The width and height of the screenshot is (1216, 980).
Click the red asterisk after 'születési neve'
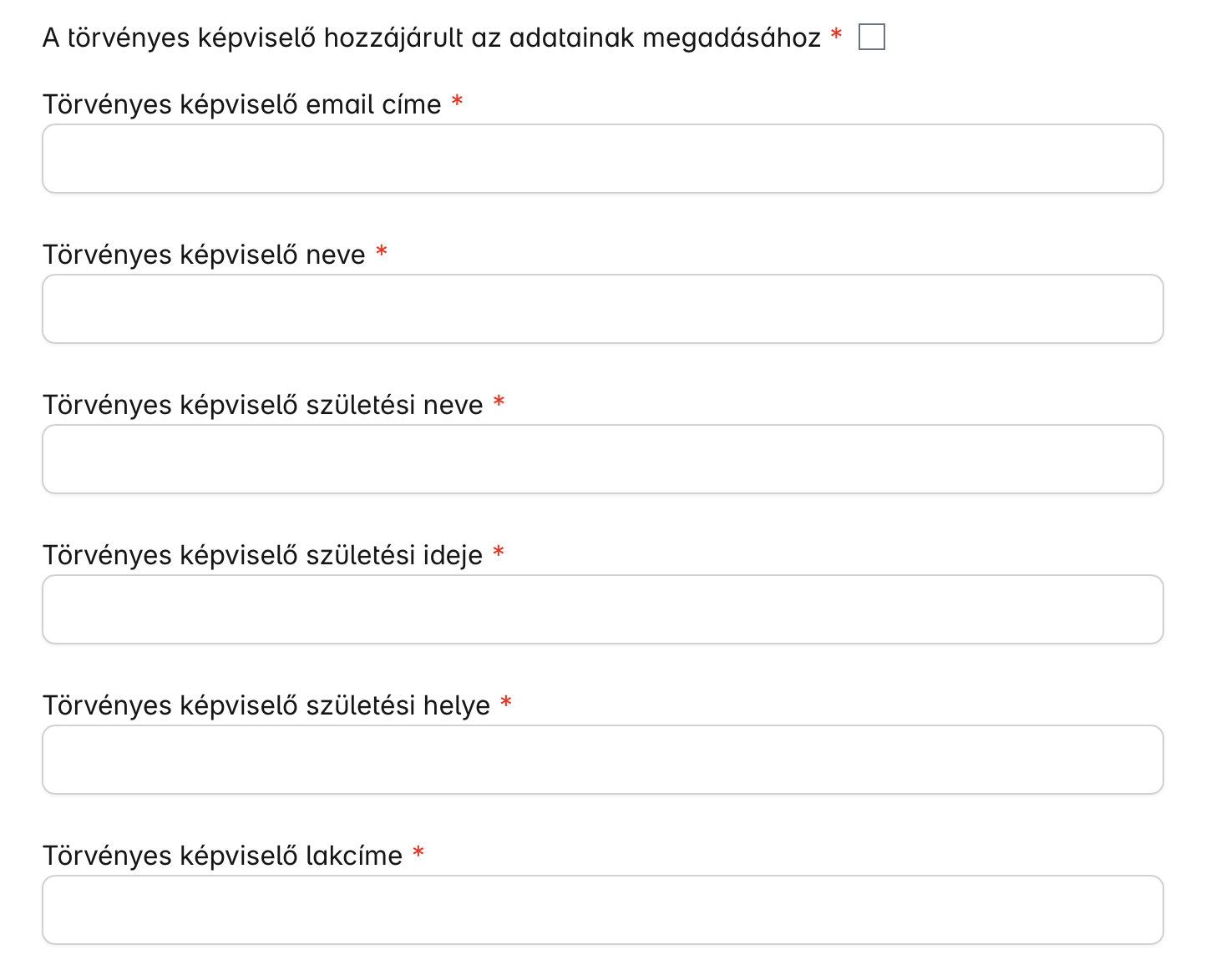click(499, 402)
